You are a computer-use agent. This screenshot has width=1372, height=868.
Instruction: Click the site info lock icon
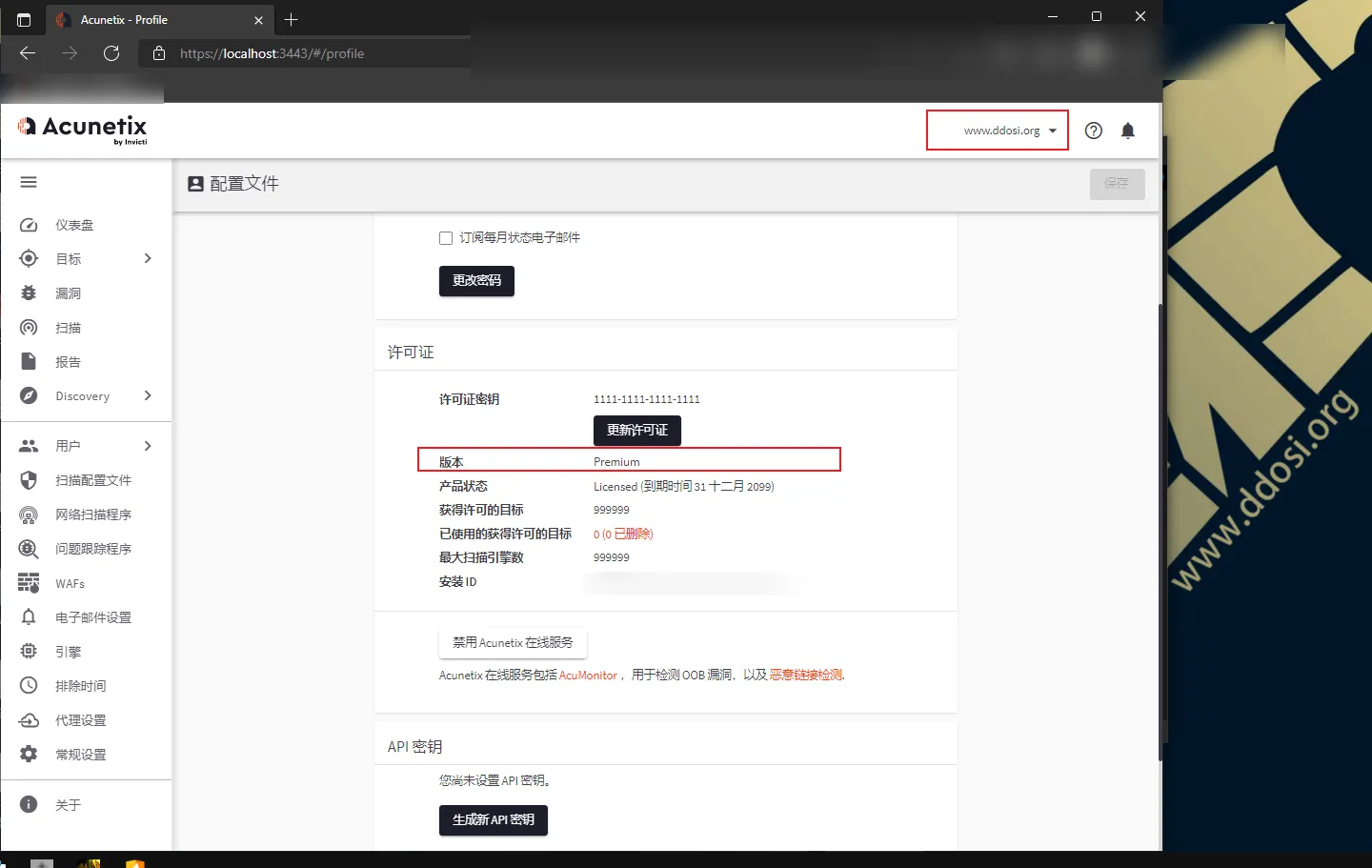click(159, 53)
